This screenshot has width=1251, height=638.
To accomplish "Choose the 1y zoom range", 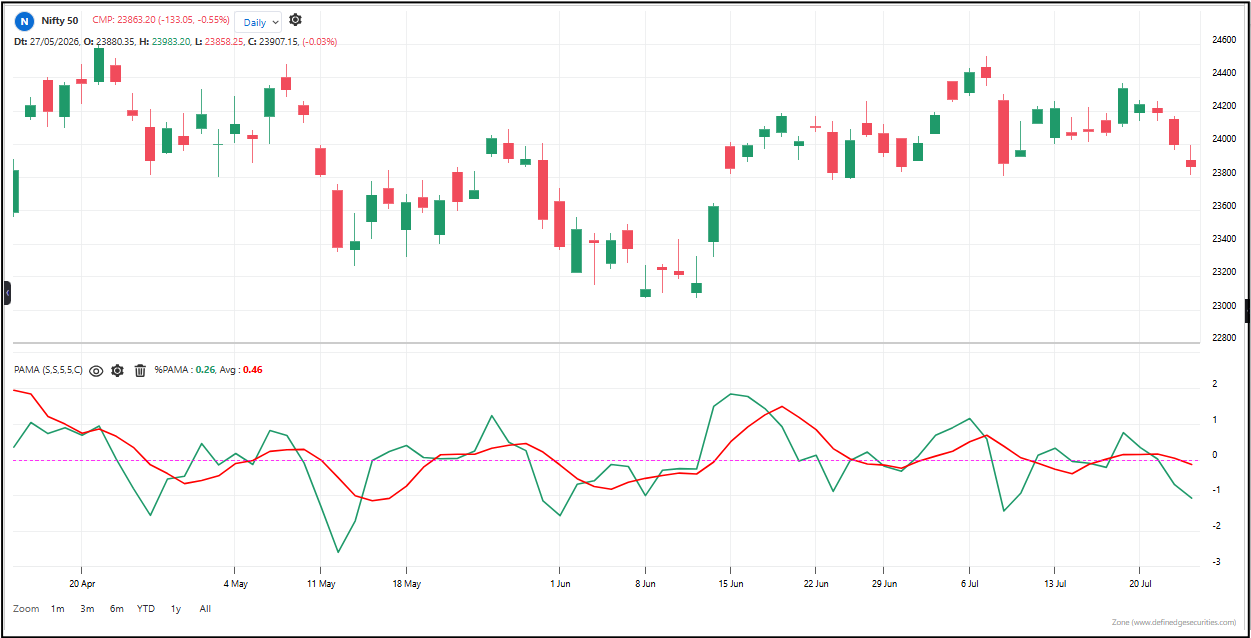I will click(176, 608).
